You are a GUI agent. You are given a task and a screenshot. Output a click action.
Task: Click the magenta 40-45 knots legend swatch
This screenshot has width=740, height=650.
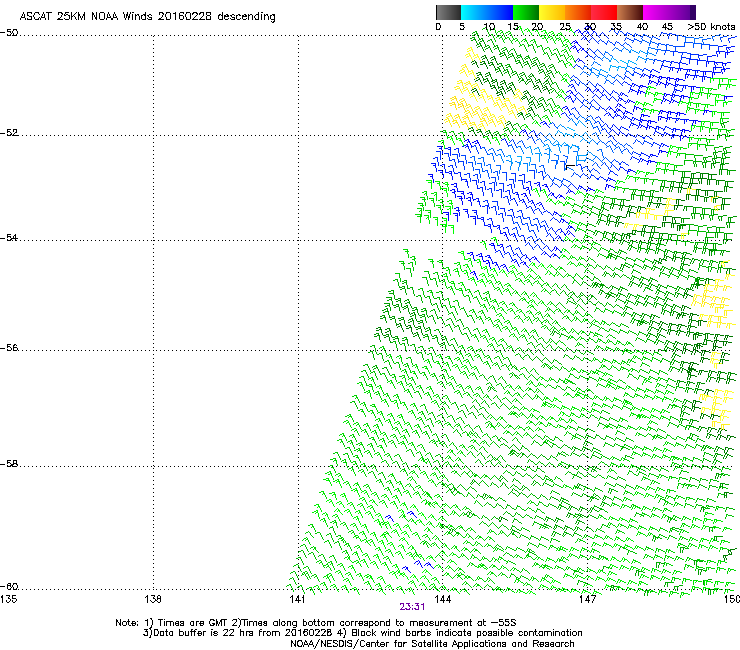(x=656, y=12)
